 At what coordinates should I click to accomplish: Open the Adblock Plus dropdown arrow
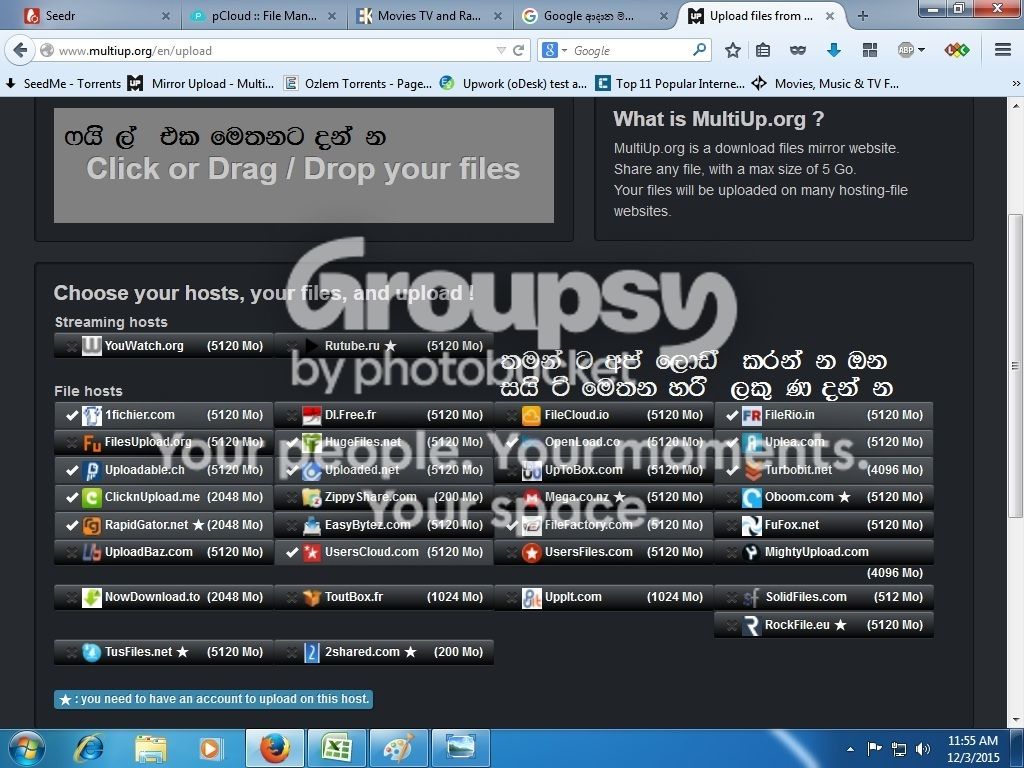point(921,50)
